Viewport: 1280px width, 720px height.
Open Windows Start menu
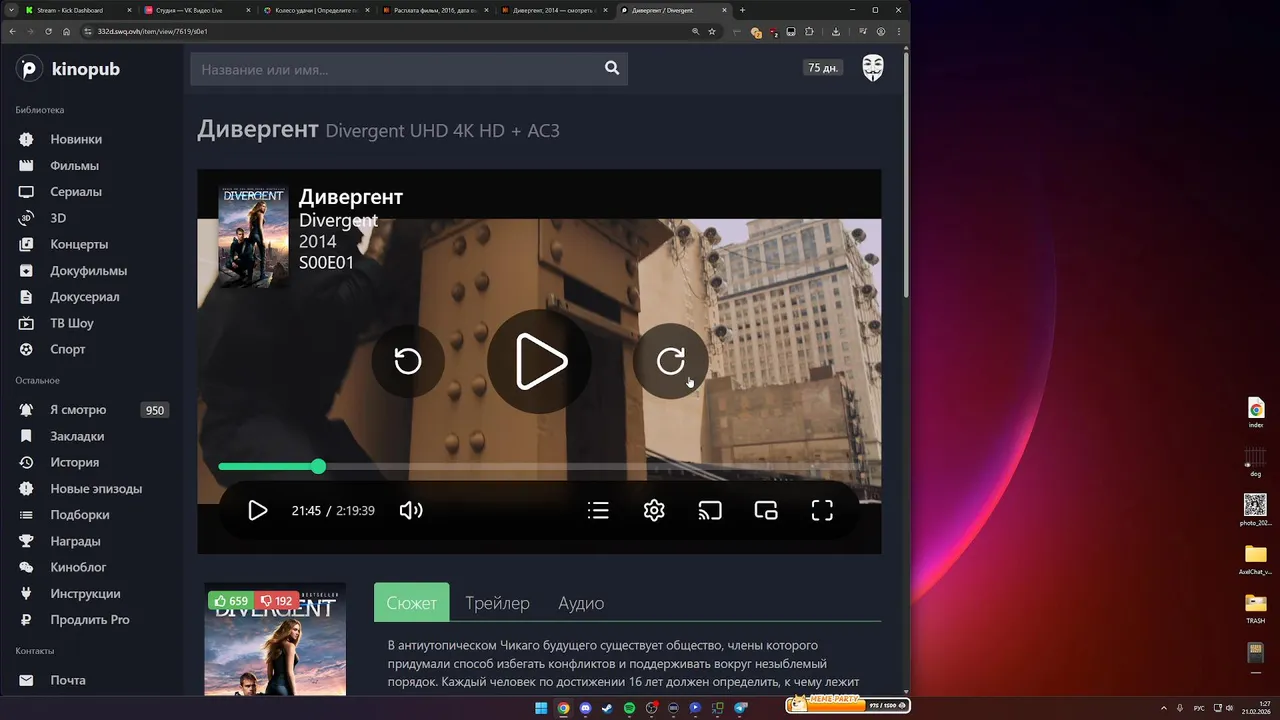[541, 708]
